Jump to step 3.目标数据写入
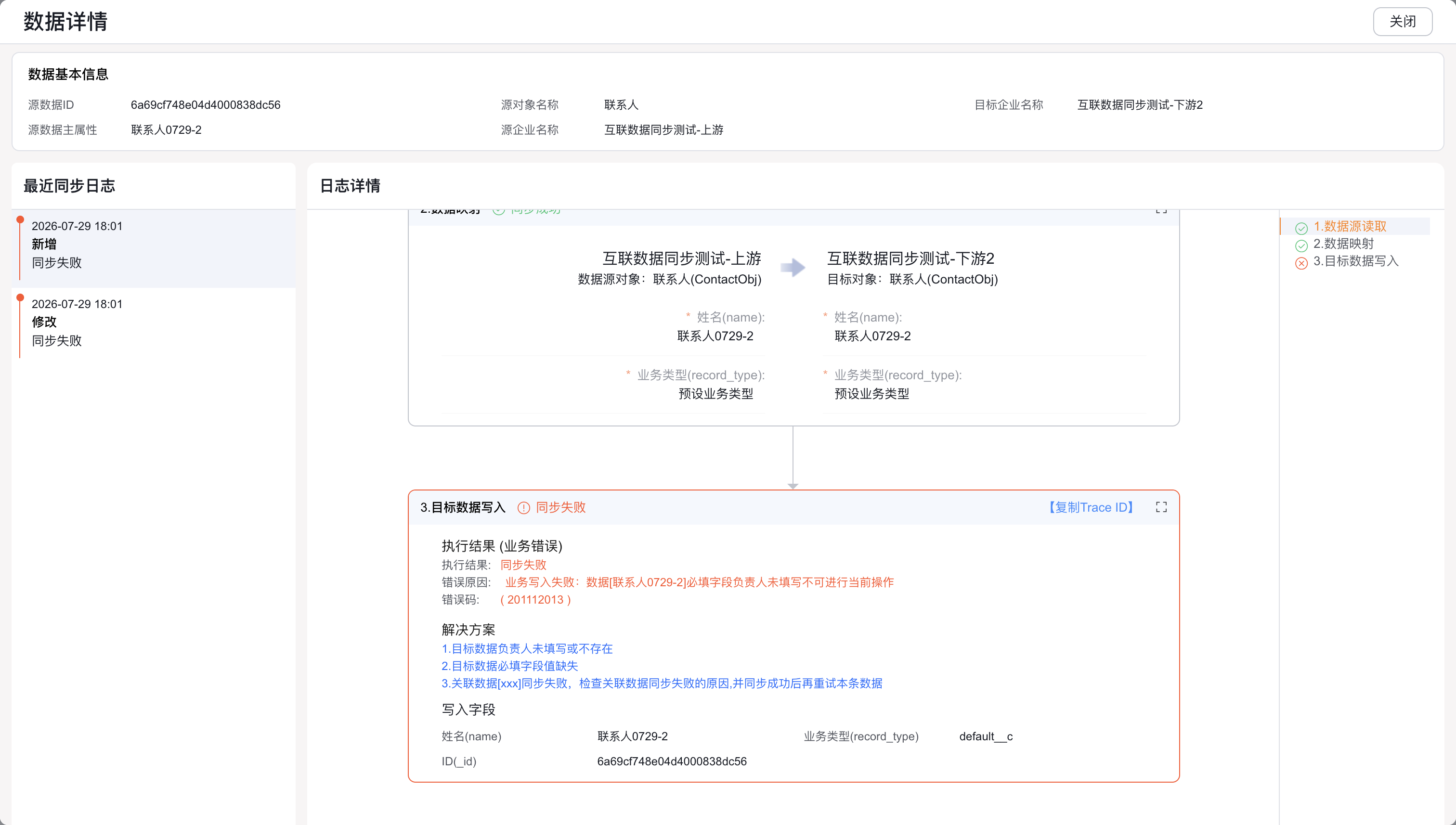The height and width of the screenshot is (825, 1456). pyautogui.click(x=1356, y=261)
